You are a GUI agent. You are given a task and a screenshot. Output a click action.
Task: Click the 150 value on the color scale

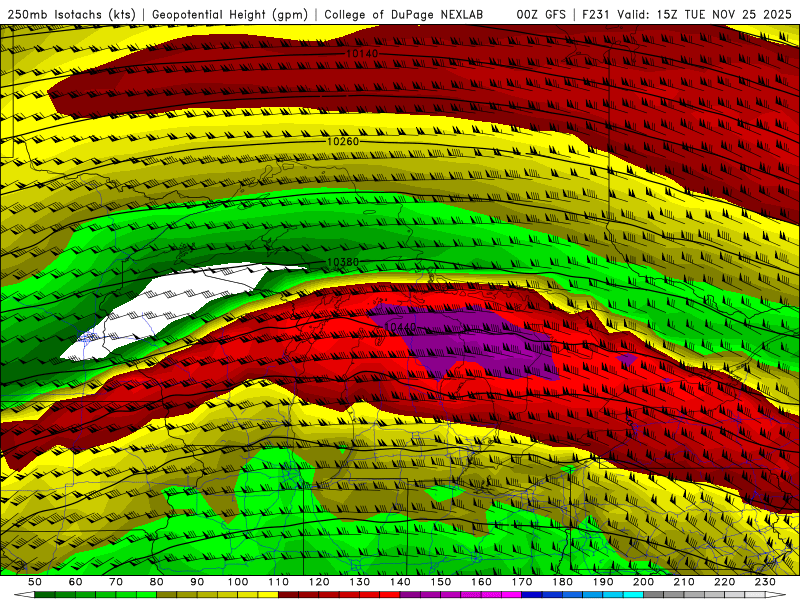click(x=440, y=582)
